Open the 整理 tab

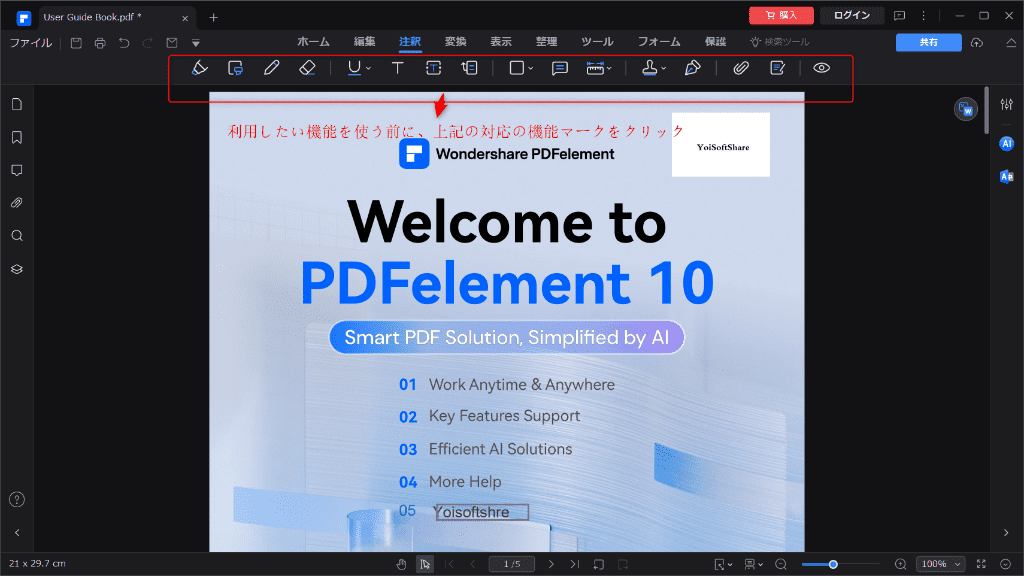(x=547, y=42)
